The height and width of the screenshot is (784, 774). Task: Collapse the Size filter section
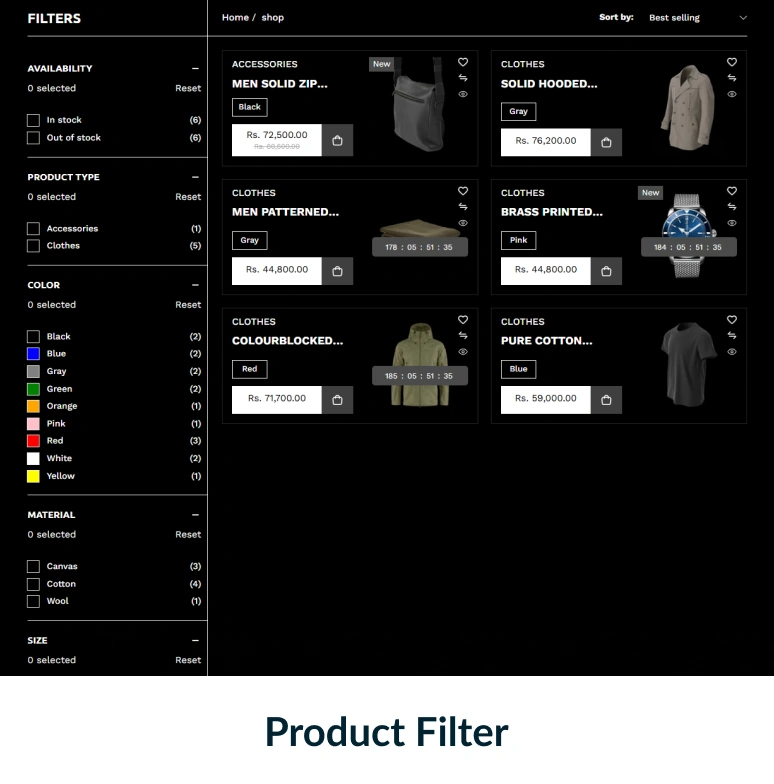[195, 640]
